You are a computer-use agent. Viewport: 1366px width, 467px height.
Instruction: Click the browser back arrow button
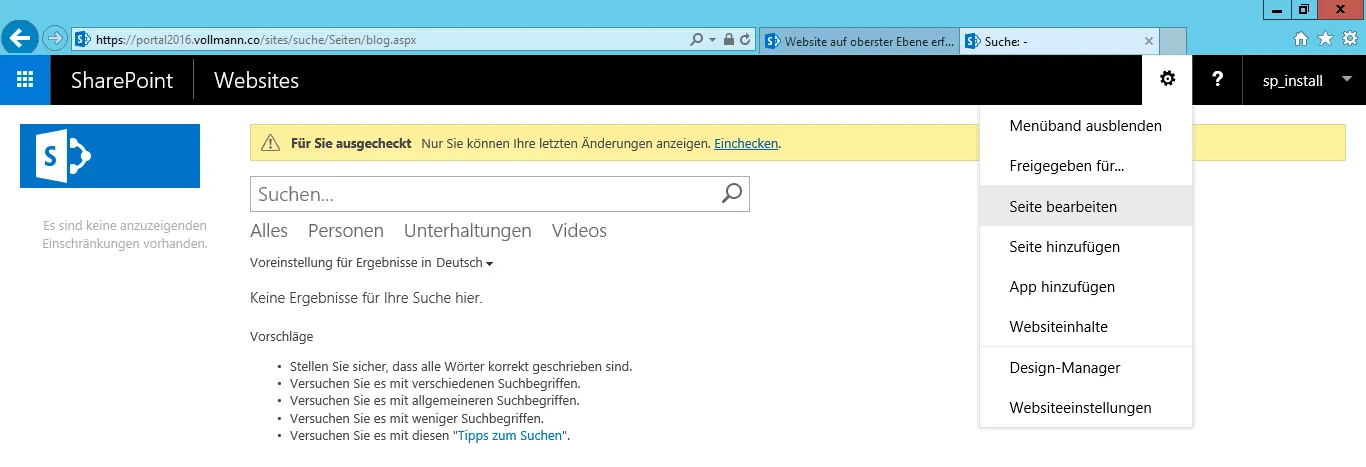coord(21,39)
